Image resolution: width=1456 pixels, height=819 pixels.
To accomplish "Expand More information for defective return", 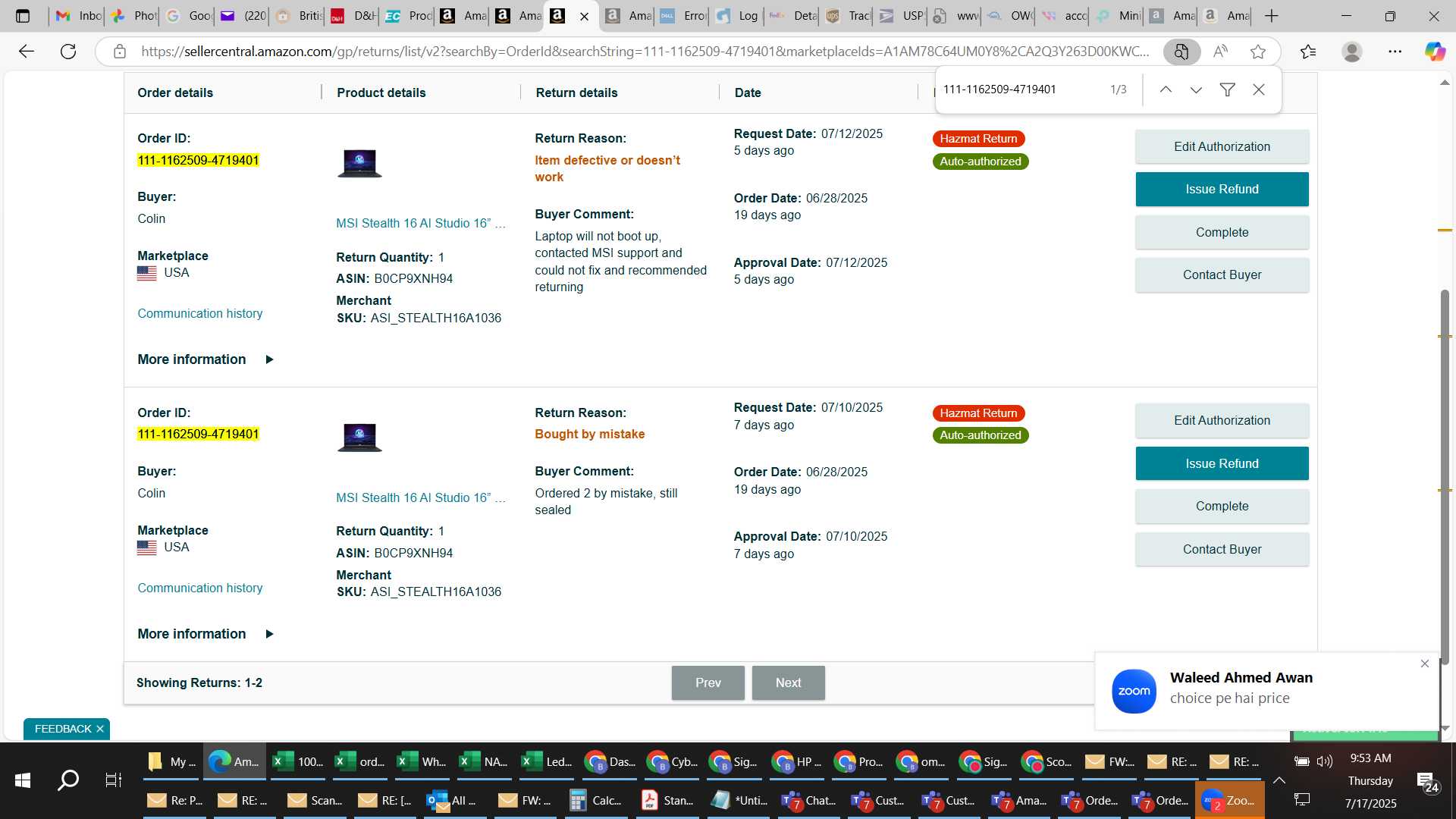I will click(206, 359).
